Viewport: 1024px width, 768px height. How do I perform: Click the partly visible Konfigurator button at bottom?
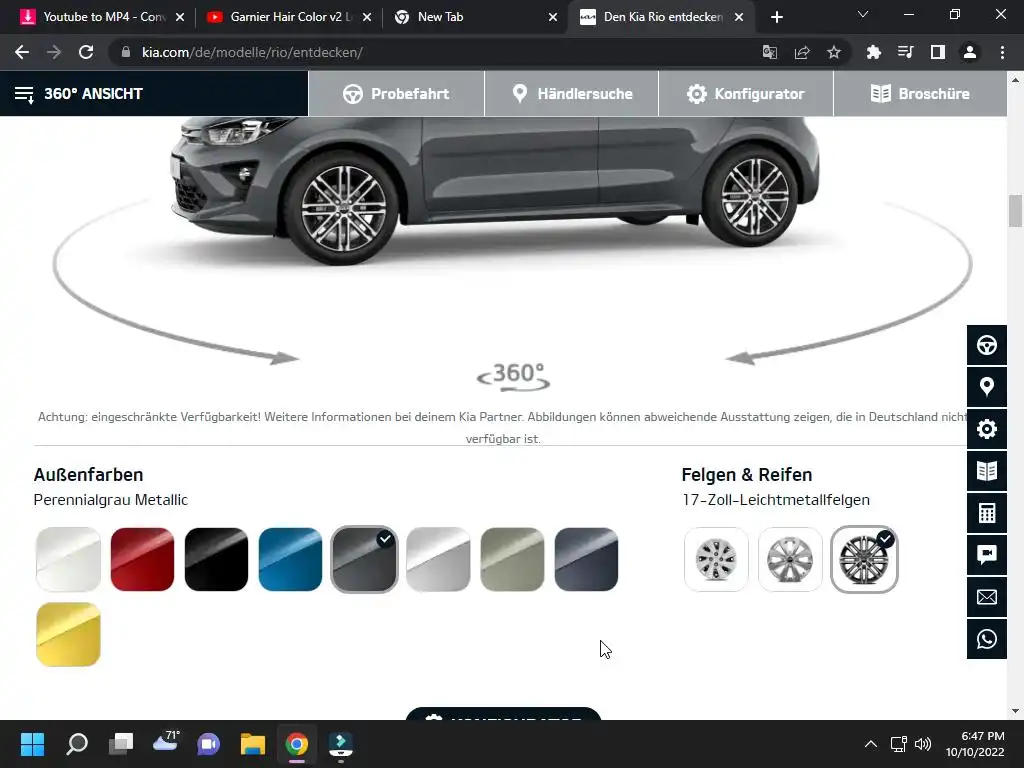[503, 714]
